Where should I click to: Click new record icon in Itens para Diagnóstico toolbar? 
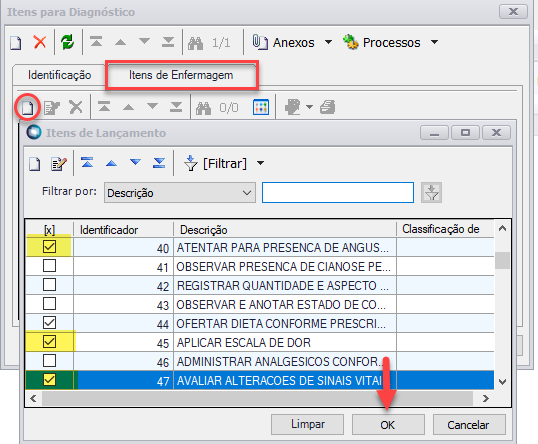click(15, 43)
